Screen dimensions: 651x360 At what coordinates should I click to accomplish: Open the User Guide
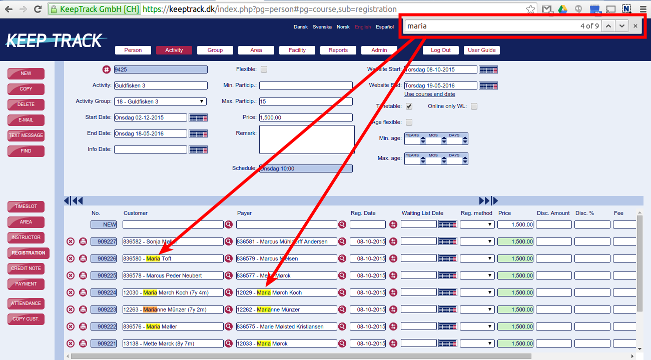coord(482,50)
